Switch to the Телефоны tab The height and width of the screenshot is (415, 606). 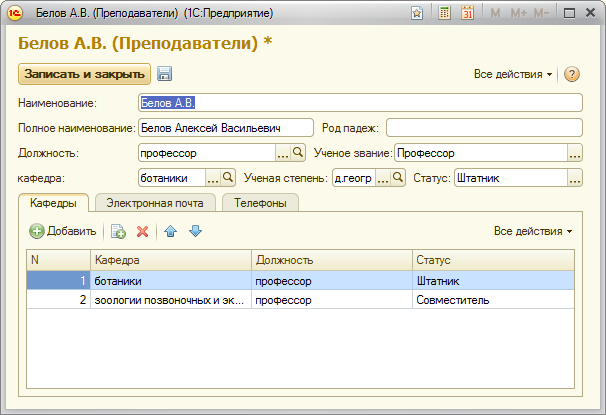[x=260, y=203]
